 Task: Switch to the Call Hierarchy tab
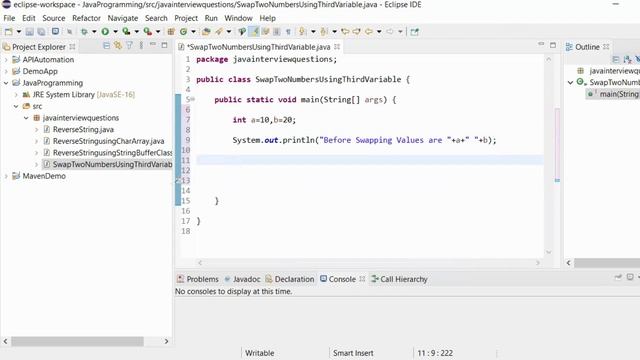coord(399,279)
